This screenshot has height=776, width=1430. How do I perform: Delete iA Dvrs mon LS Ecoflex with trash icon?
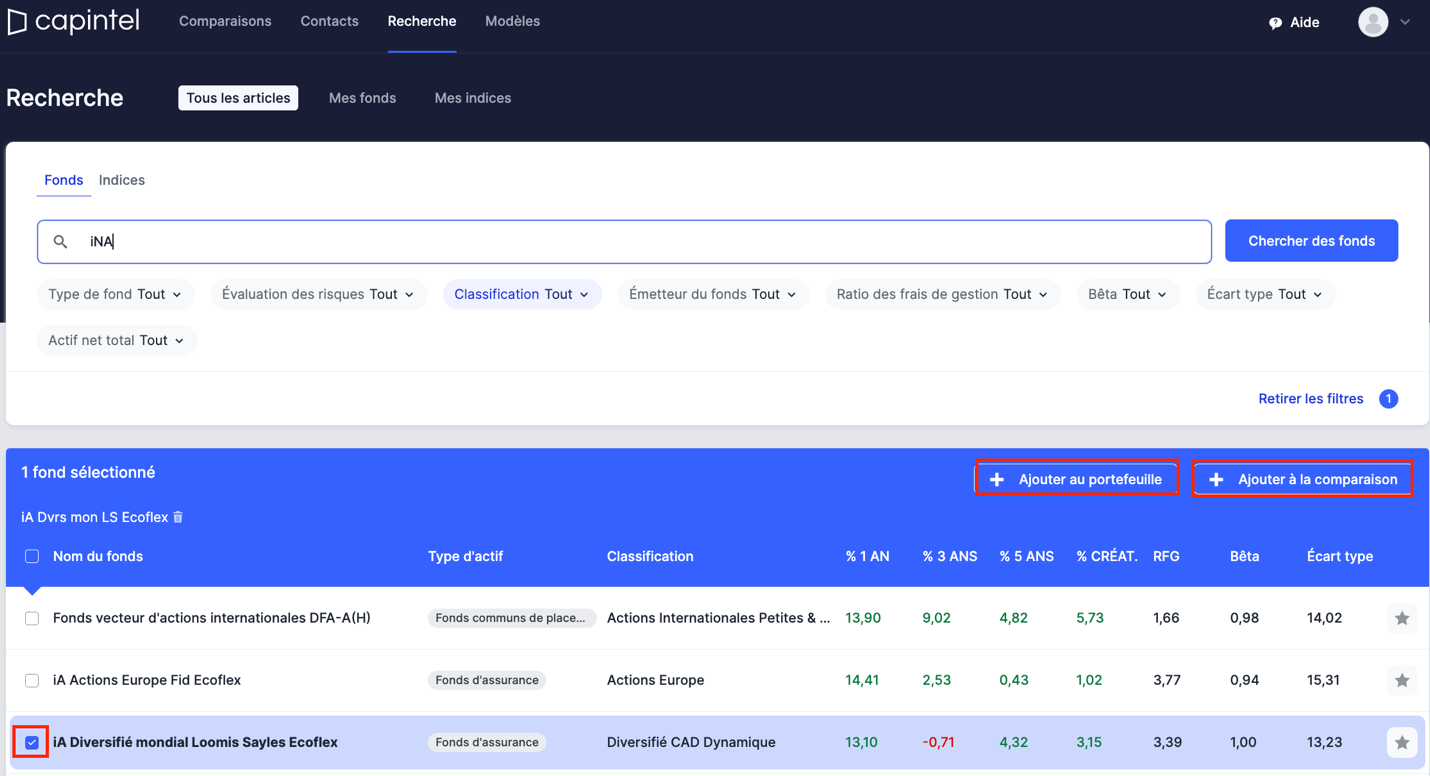coord(178,517)
